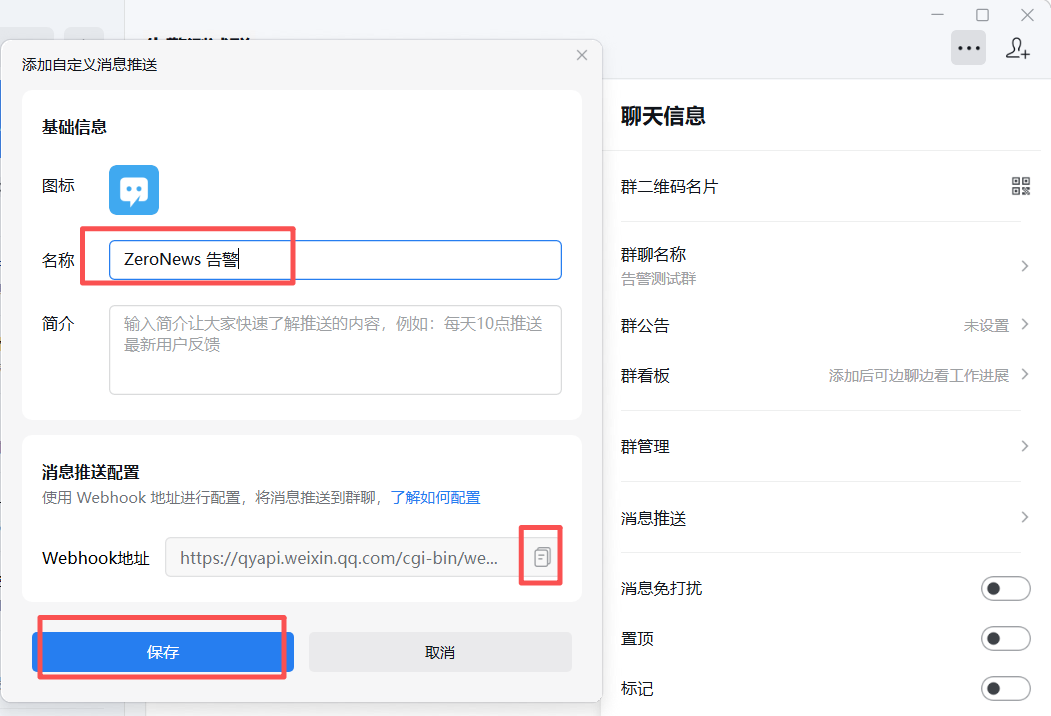Click the 取消 button
The width and height of the screenshot is (1051, 716).
(x=440, y=652)
